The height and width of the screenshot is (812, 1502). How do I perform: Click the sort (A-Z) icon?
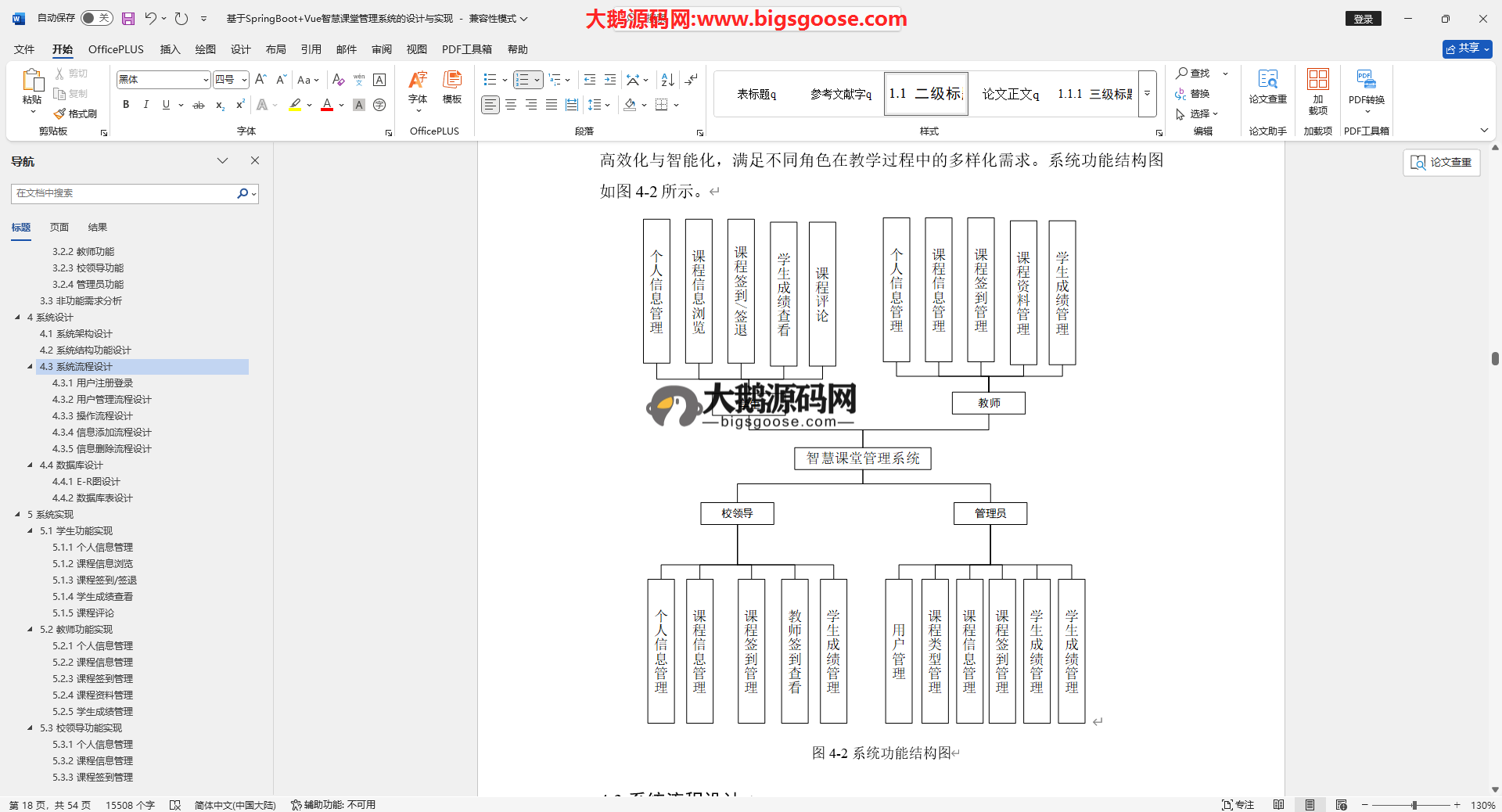[667, 80]
